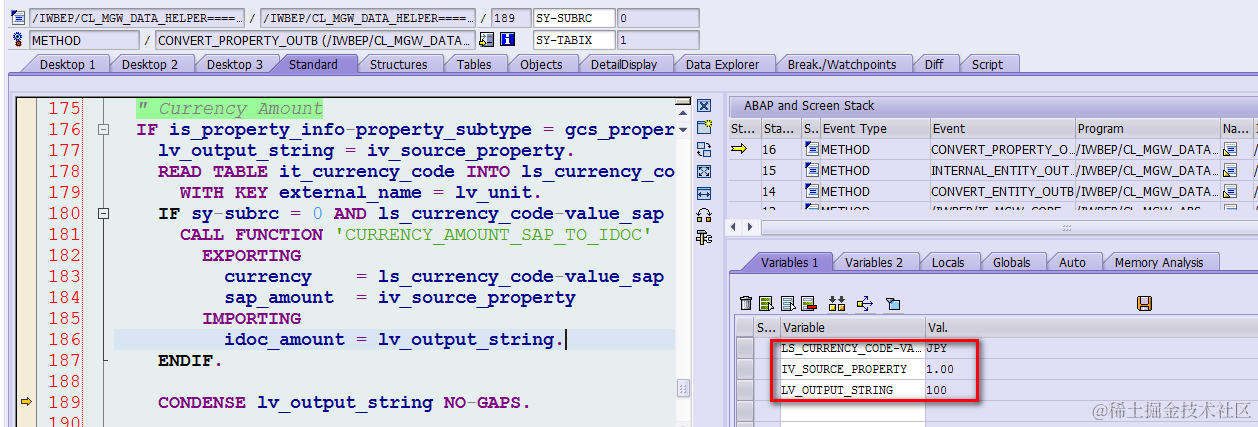Click the trash delete icon in Variables toolbar
This screenshot has height=427, width=1258.
pyautogui.click(x=745, y=303)
